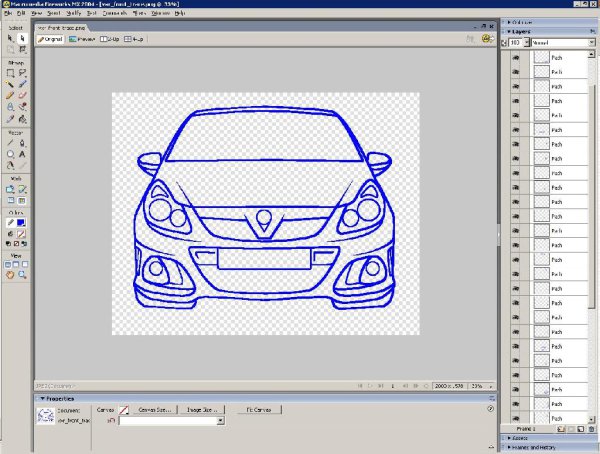Image resolution: width=600 pixels, height=454 pixels.
Task: Choose the Text tool in the toolbox
Action: [22, 155]
